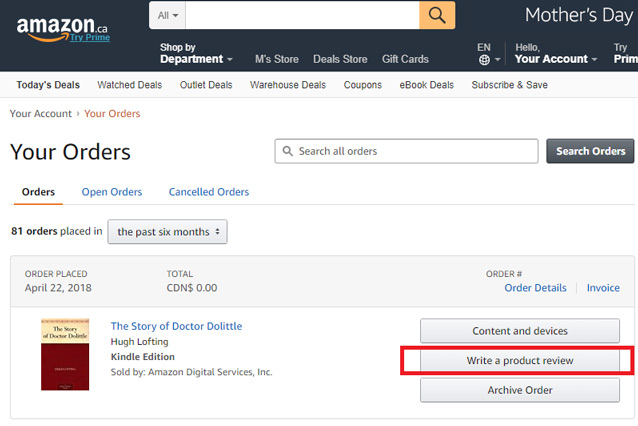Open eBook Deals
This screenshot has width=638, height=426.
426,85
